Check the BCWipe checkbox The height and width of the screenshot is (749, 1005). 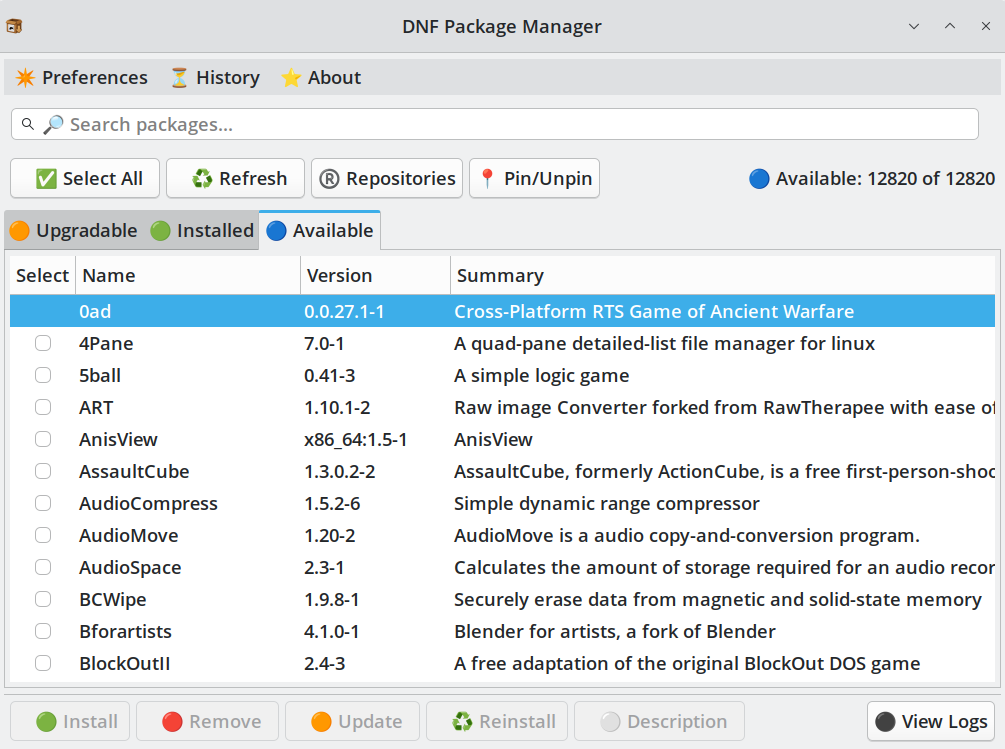[43, 600]
